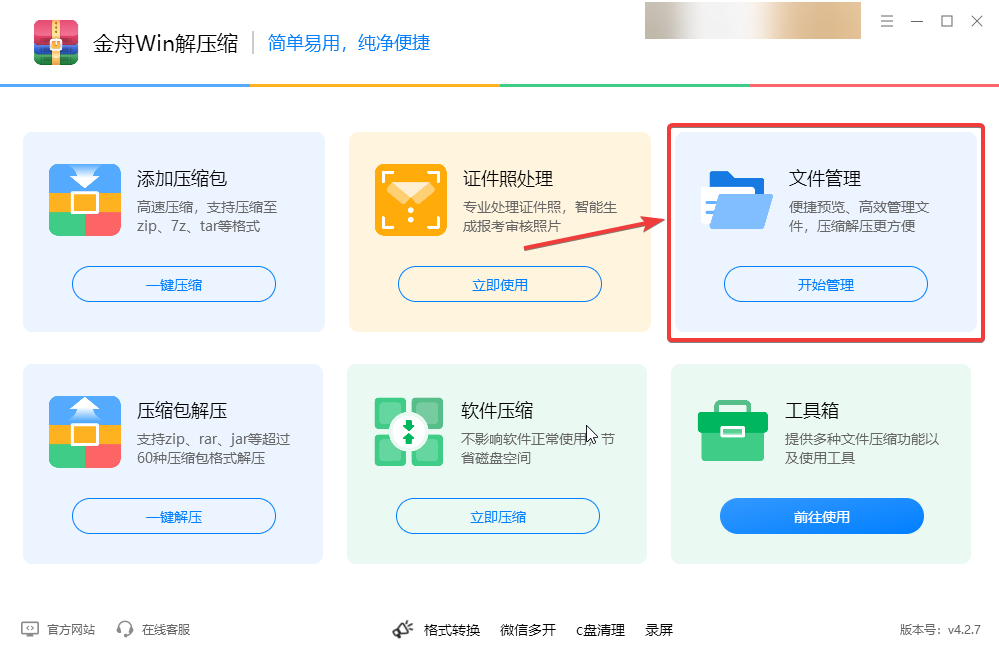The width and height of the screenshot is (999, 649).
Task: Click the blue 文件管理 folder icon
Action: (737, 200)
